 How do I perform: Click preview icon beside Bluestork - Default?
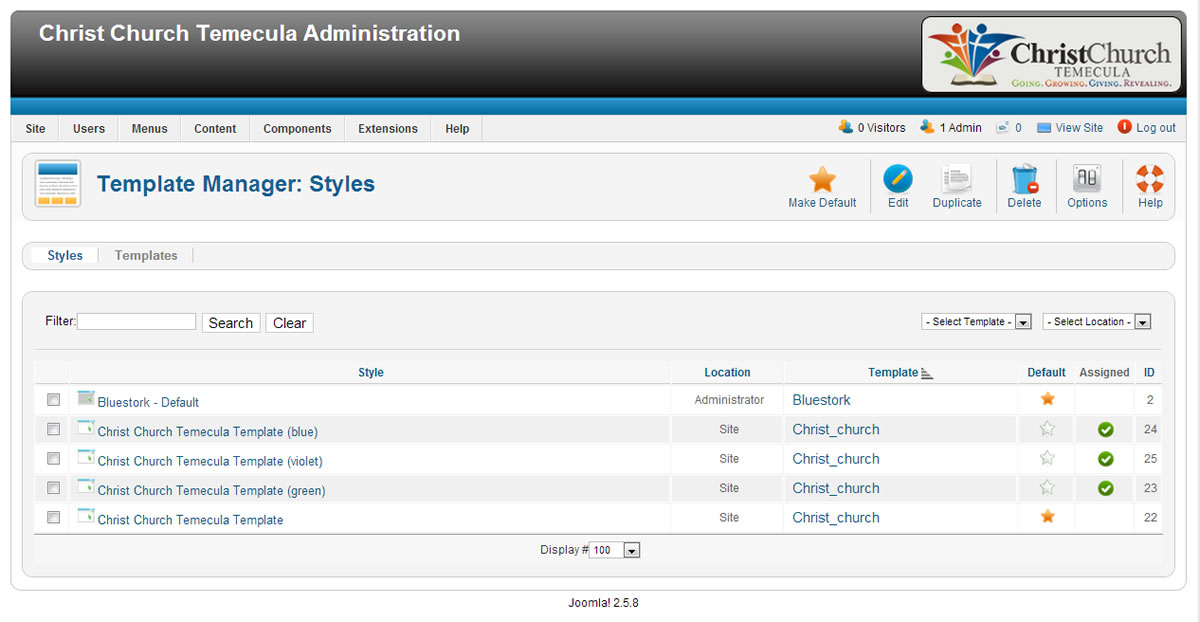click(x=86, y=398)
